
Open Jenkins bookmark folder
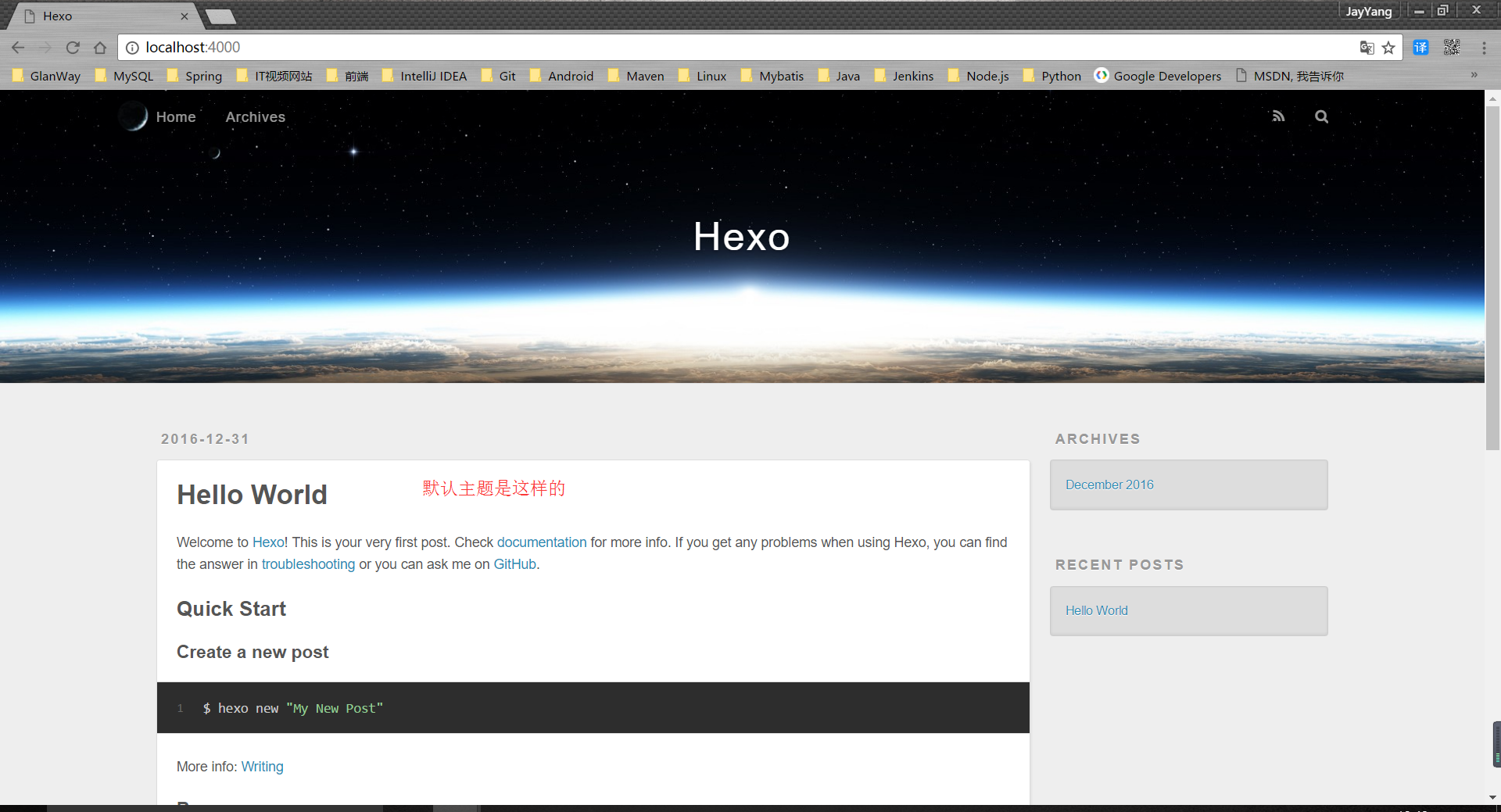pos(904,76)
